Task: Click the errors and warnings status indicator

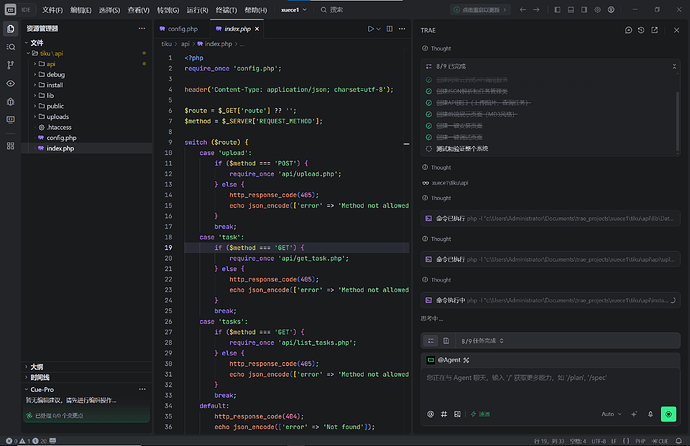Action: pos(24,441)
